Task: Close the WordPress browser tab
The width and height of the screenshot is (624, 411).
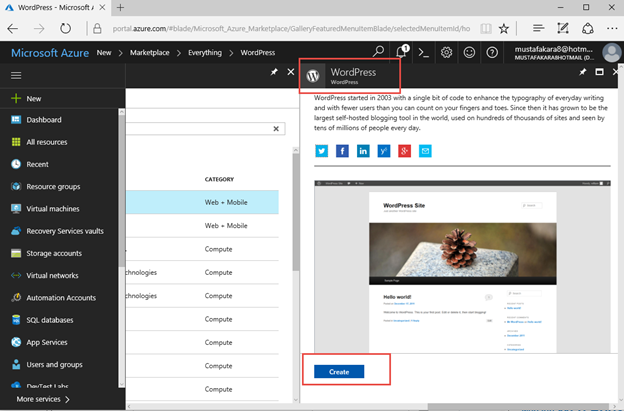Action: click(x=102, y=8)
